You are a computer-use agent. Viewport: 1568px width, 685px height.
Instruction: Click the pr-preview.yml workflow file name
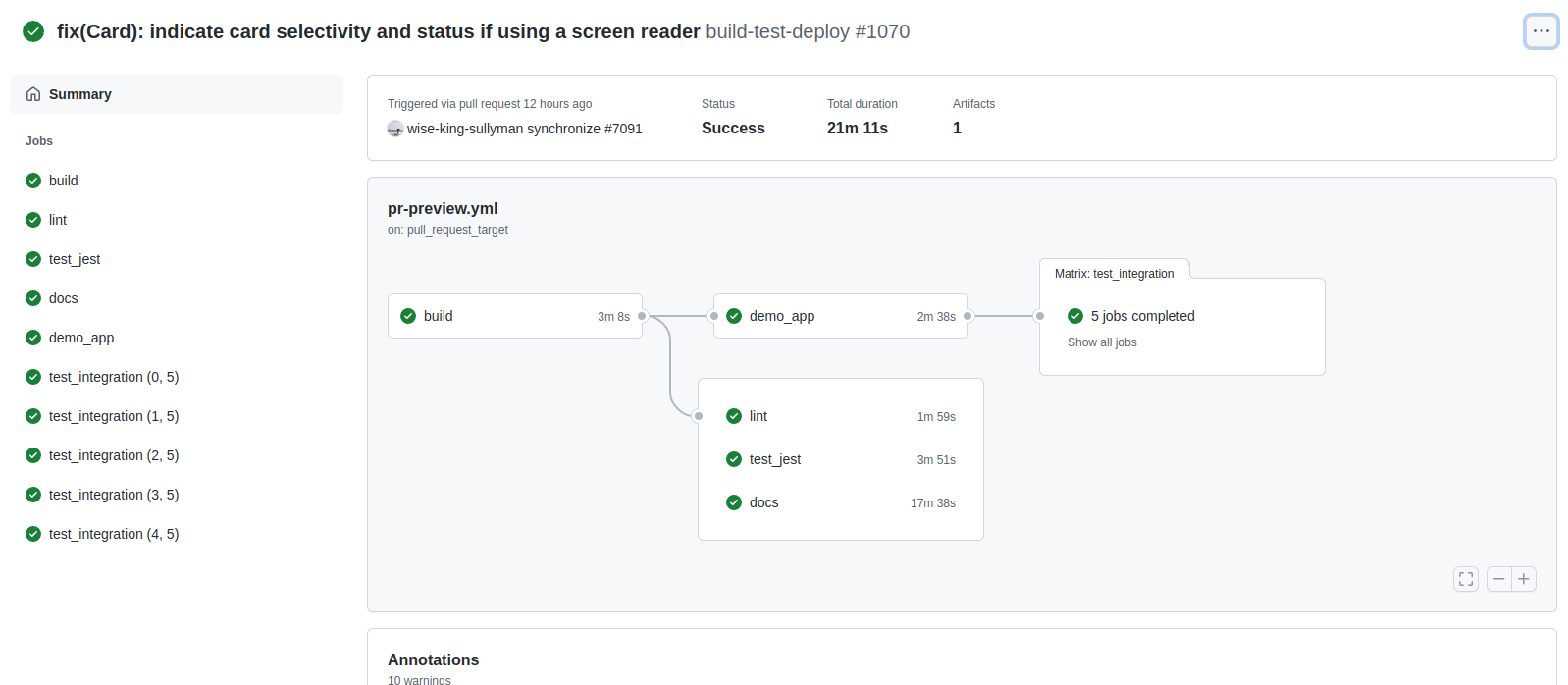pyautogui.click(x=443, y=208)
